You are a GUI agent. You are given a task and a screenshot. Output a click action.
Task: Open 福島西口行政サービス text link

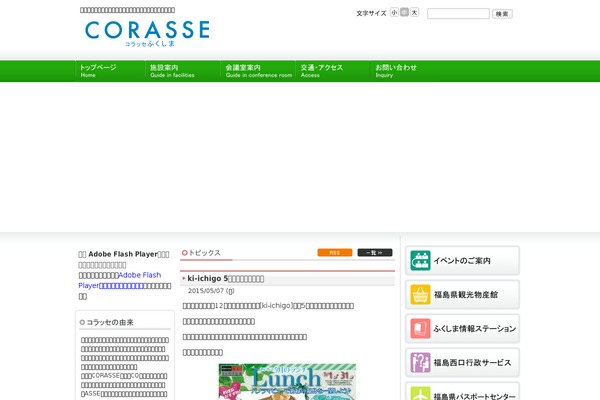pyautogui.click(x=472, y=363)
